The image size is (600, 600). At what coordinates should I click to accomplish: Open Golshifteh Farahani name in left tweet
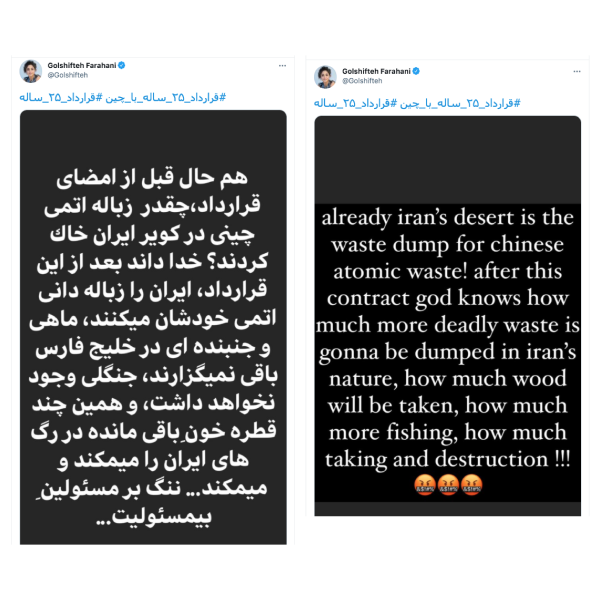tap(82, 65)
